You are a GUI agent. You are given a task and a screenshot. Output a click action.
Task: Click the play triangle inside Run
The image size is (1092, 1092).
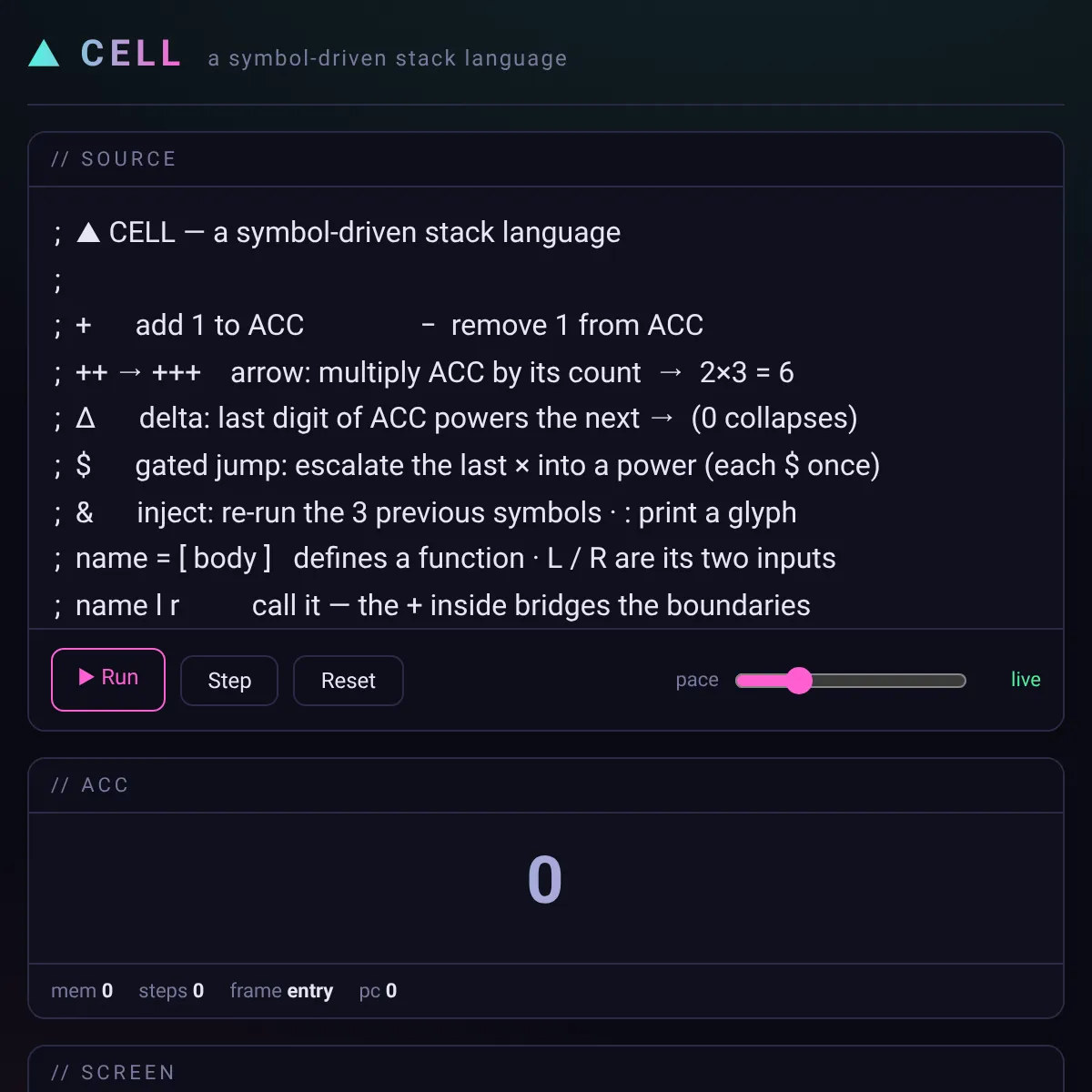point(86,677)
